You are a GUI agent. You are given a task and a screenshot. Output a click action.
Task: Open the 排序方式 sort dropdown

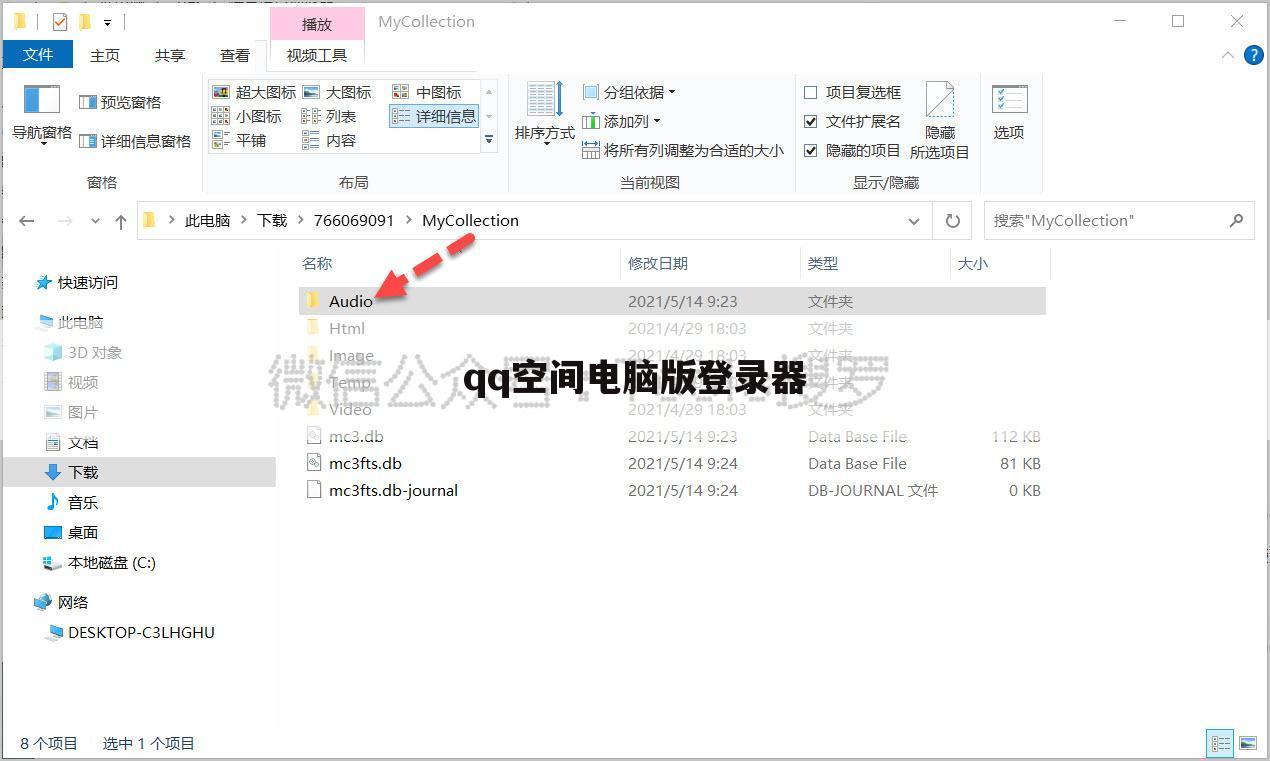click(545, 114)
